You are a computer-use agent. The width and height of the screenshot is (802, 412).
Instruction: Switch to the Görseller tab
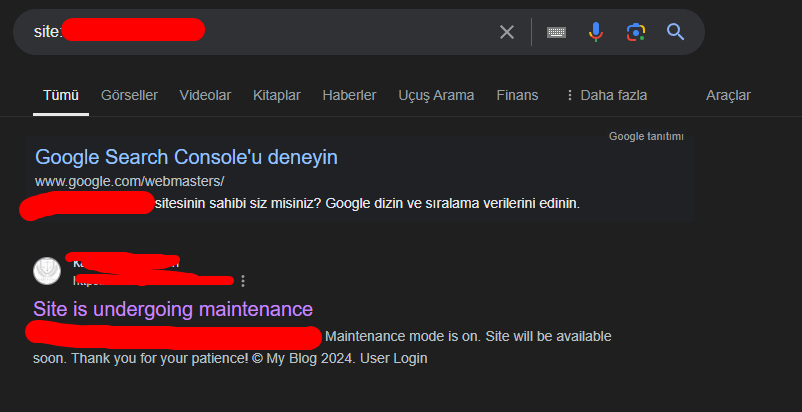pos(129,96)
